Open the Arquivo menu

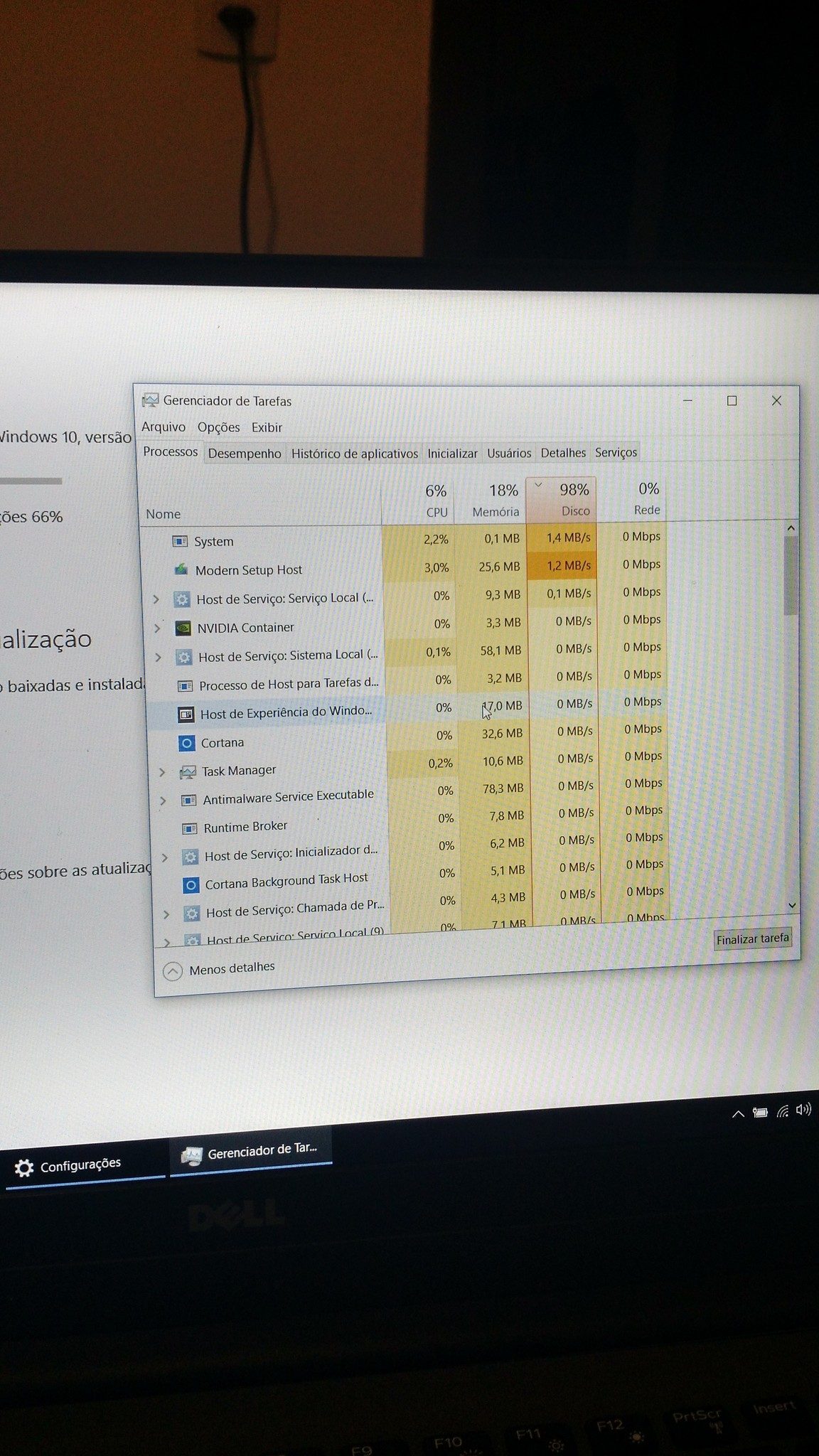click(x=164, y=427)
